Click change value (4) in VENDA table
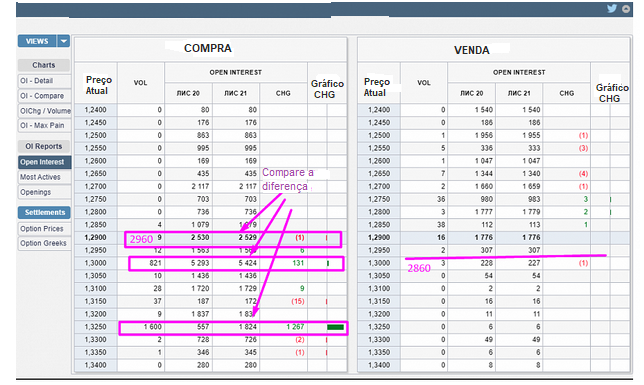 click(x=583, y=173)
